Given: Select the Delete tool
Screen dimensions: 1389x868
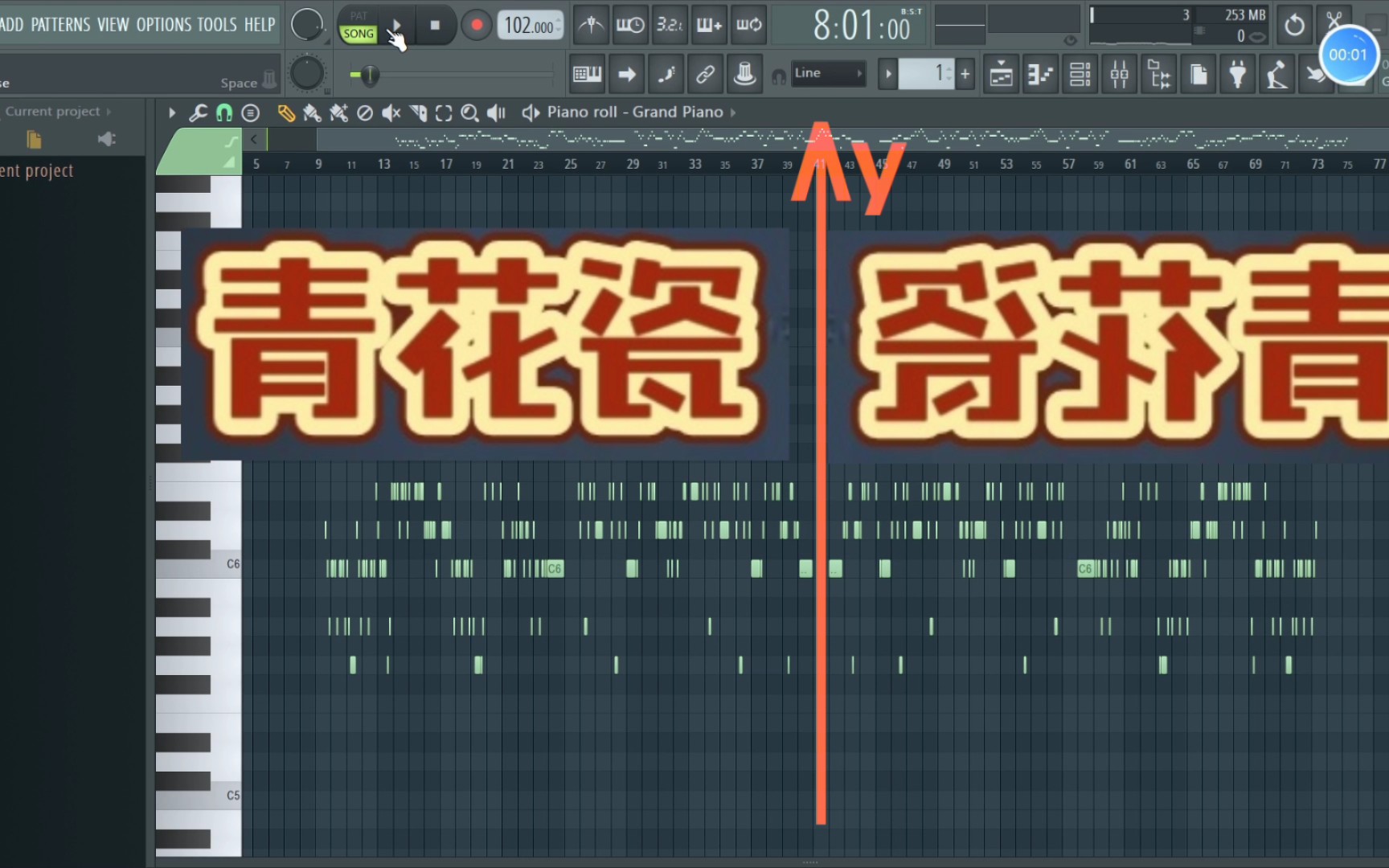Looking at the screenshot, I should [x=365, y=113].
